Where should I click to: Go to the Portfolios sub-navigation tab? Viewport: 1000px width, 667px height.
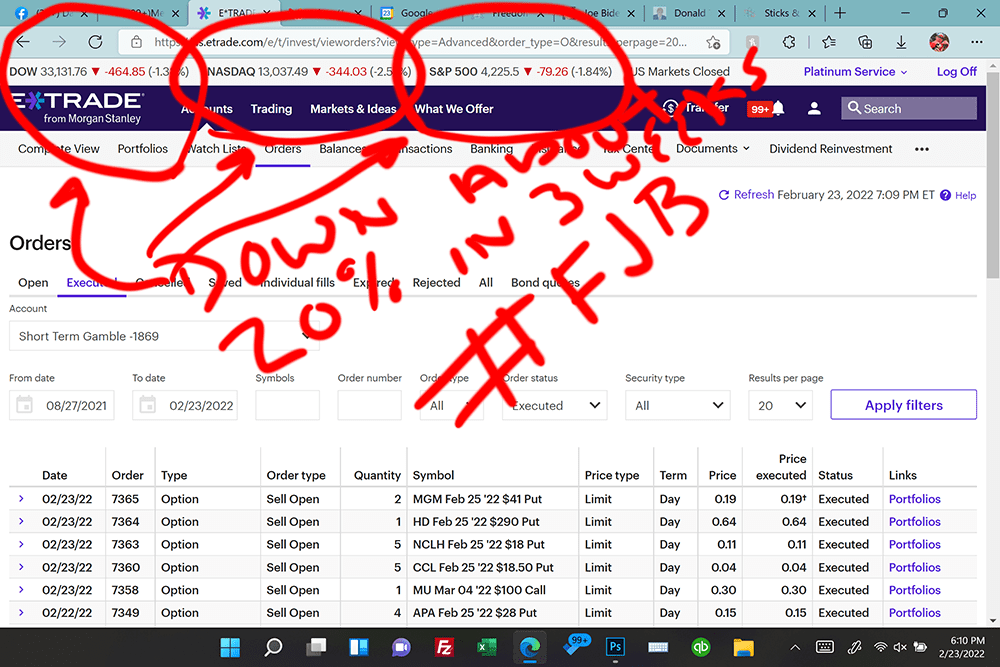pyautogui.click(x=143, y=149)
